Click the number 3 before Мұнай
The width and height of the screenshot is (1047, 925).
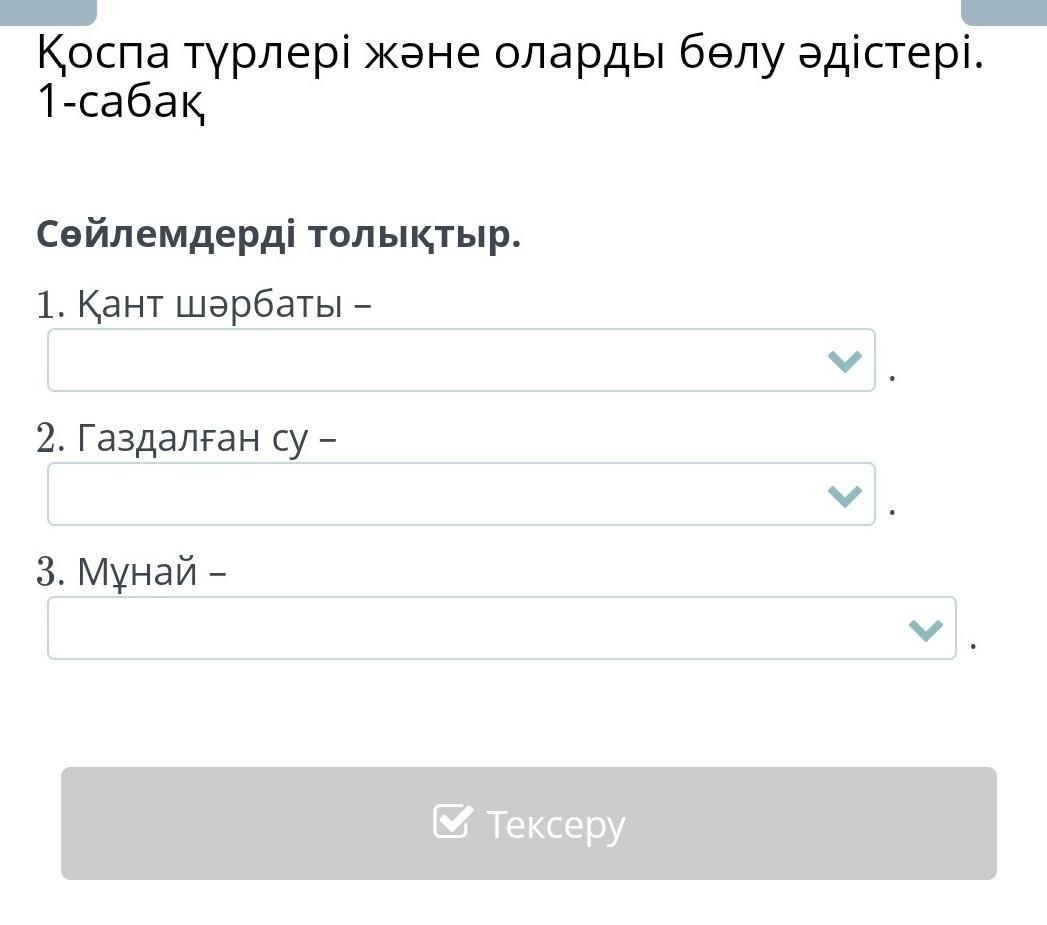49,572
